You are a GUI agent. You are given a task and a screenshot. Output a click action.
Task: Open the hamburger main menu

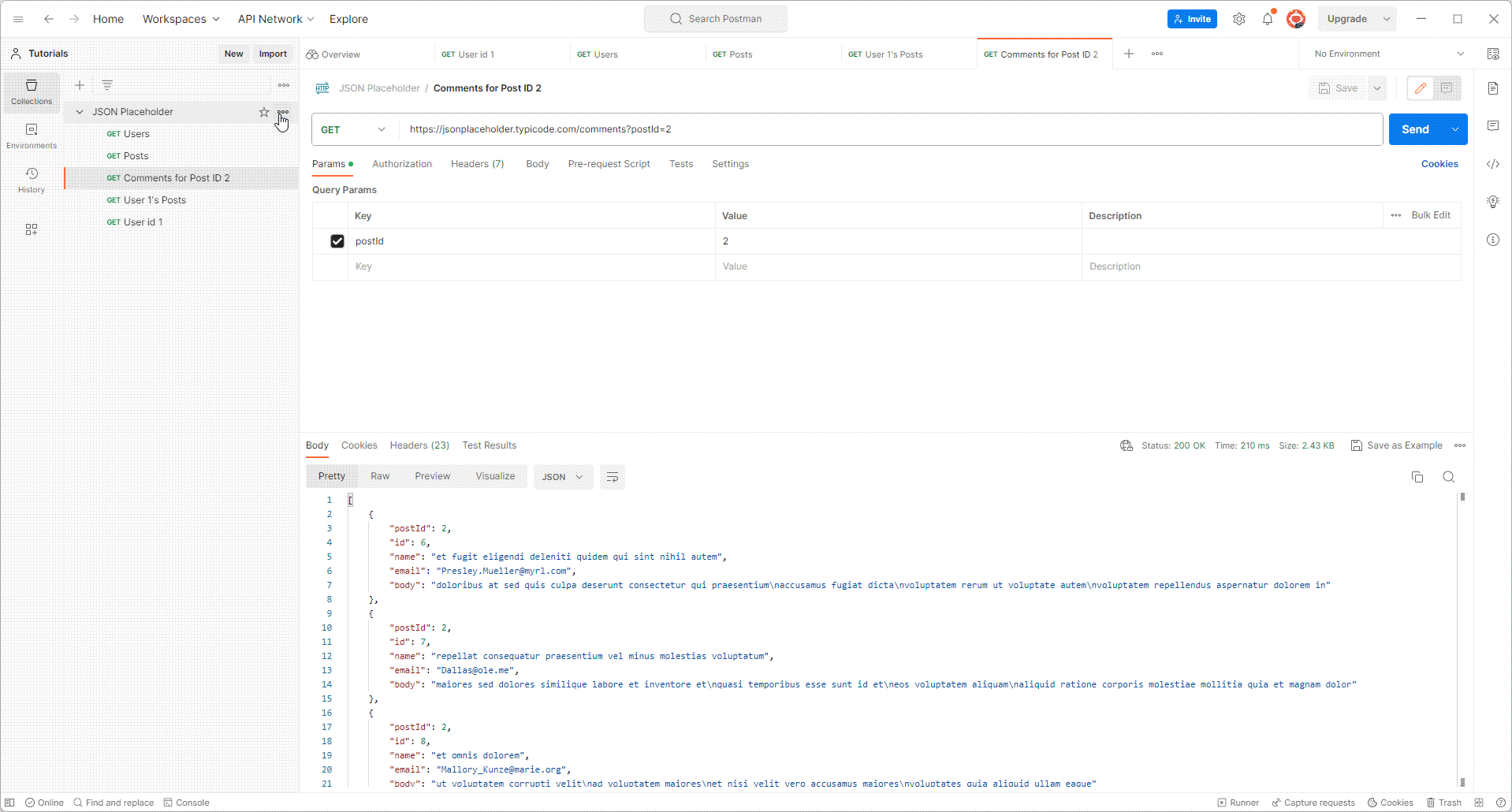click(x=18, y=19)
